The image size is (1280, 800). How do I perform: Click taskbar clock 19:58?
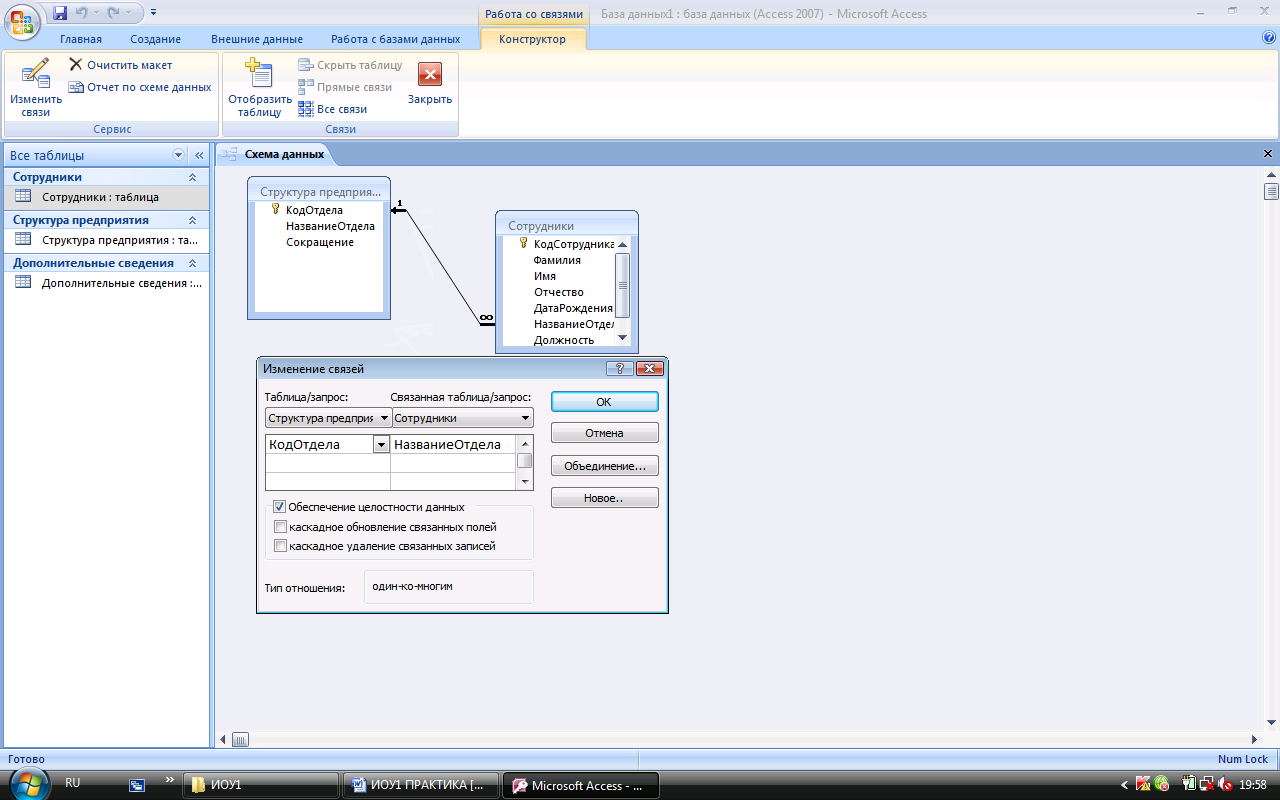[1253, 785]
